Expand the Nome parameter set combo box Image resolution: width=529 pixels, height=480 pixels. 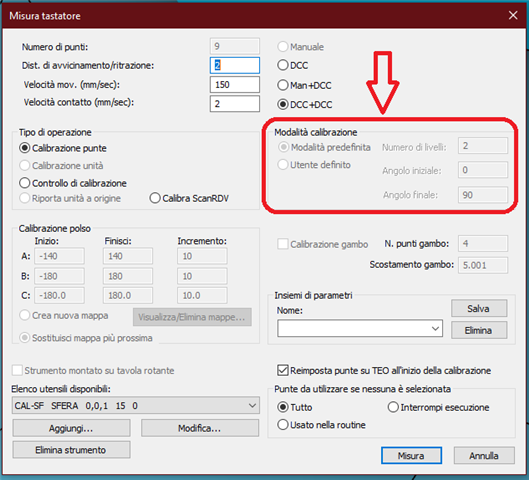tap(360, 328)
